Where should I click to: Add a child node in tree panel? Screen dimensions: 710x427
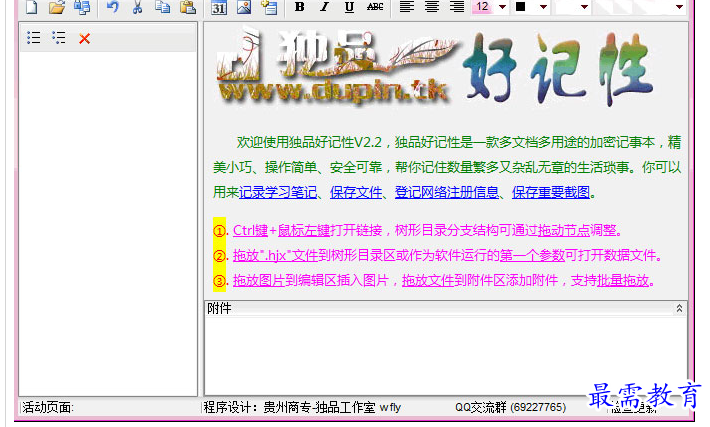point(59,38)
